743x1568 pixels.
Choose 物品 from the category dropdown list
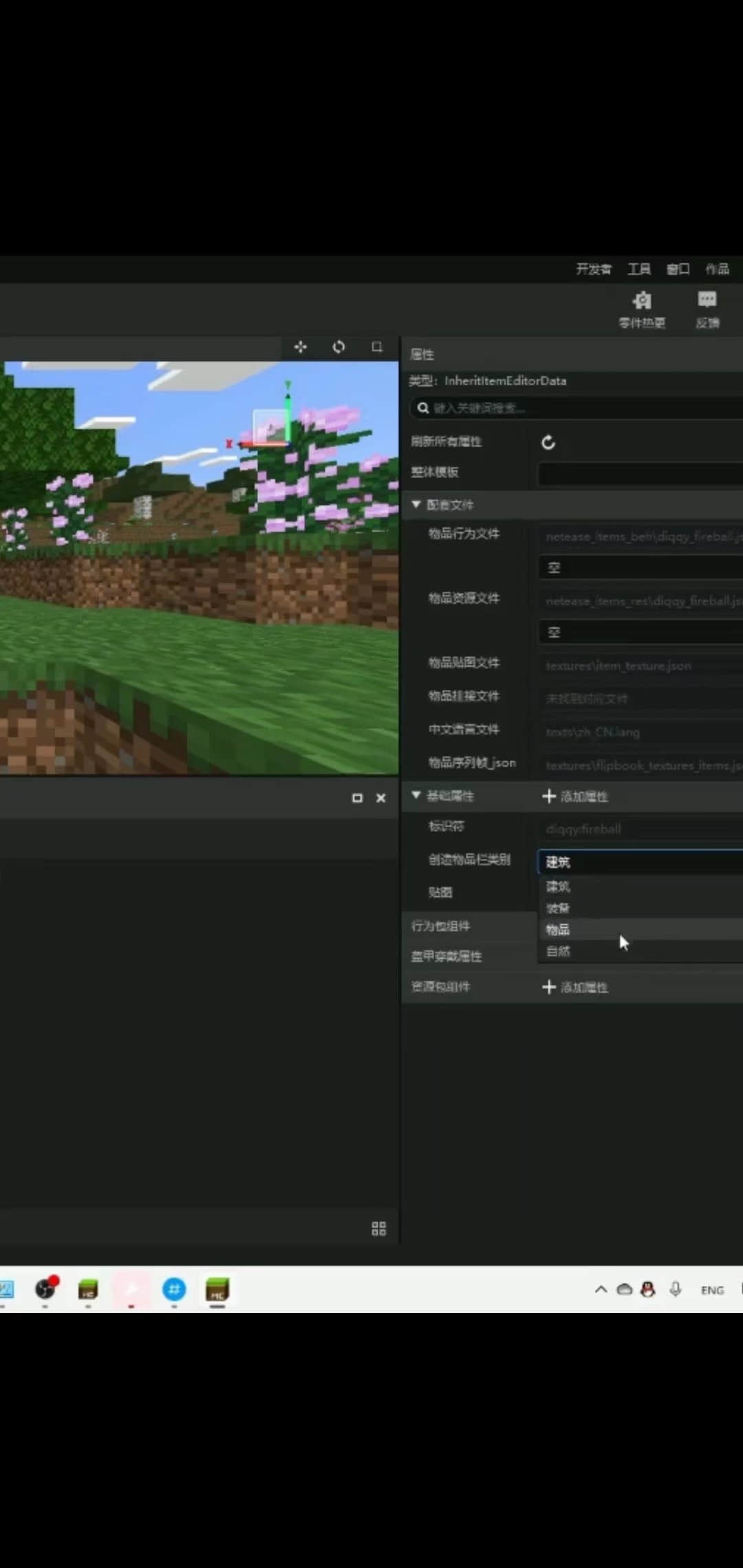pyautogui.click(x=559, y=930)
